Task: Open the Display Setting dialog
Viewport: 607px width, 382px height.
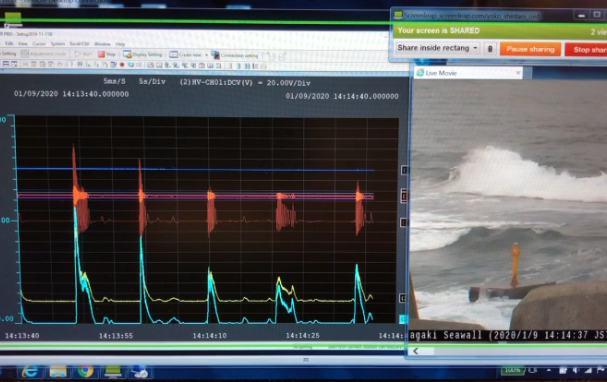Action: (x=142, y=55)
